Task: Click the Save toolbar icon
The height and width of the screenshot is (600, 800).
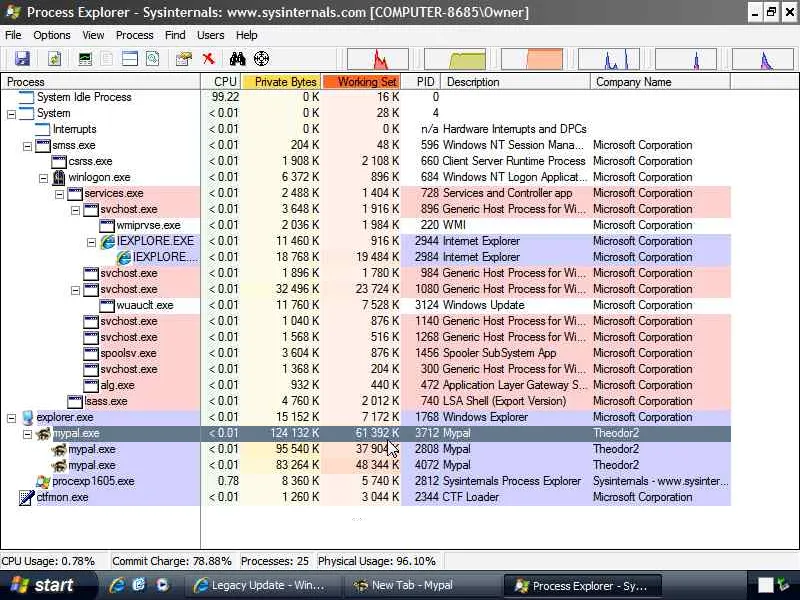Action: (x=22, y=59)
